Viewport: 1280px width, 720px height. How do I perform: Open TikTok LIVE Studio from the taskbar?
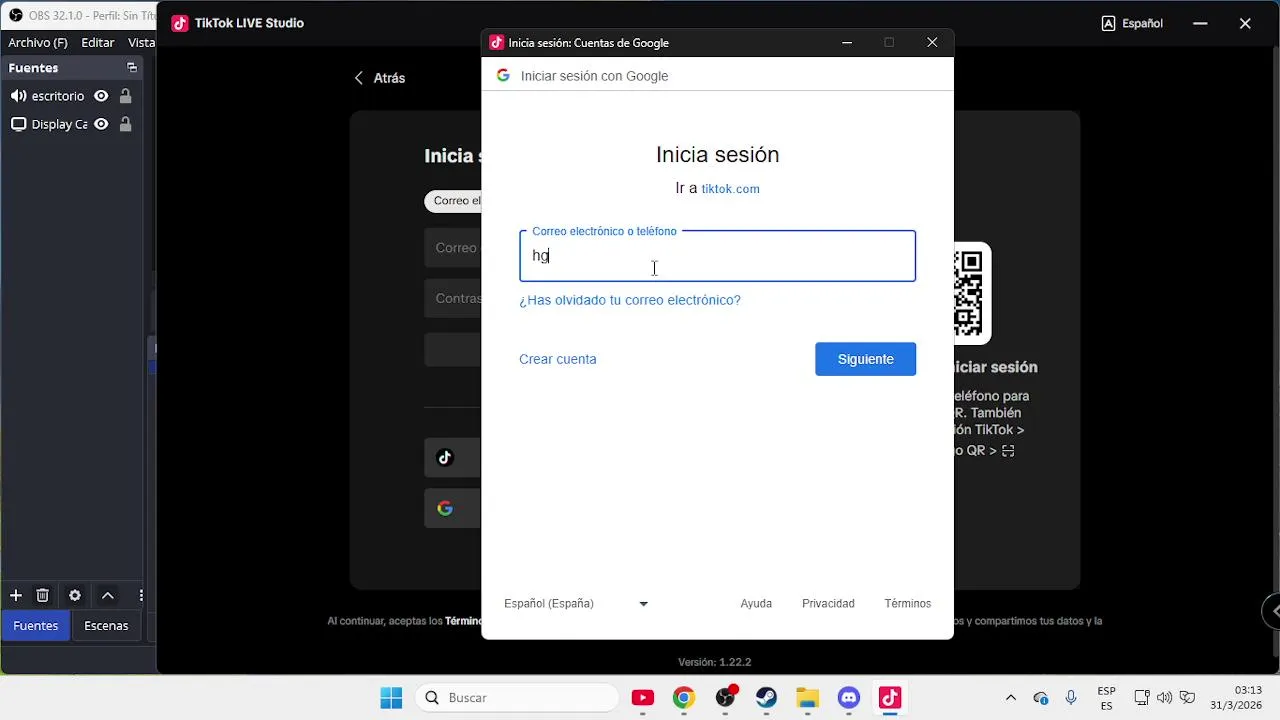coord(890,698)
